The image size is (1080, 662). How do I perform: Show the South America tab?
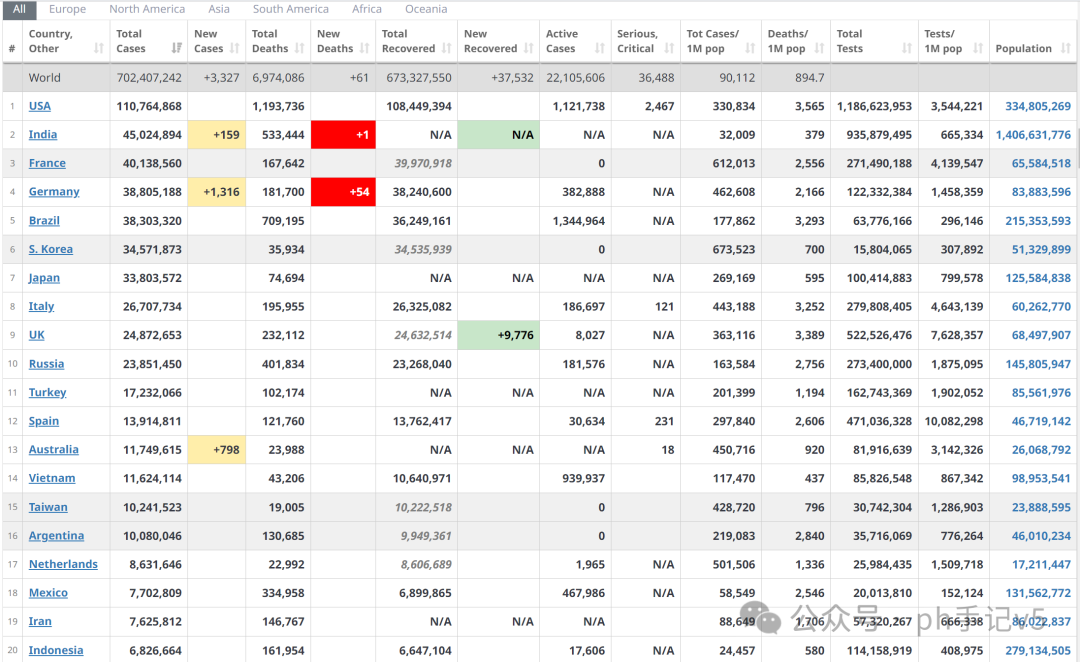pos(291,9)
